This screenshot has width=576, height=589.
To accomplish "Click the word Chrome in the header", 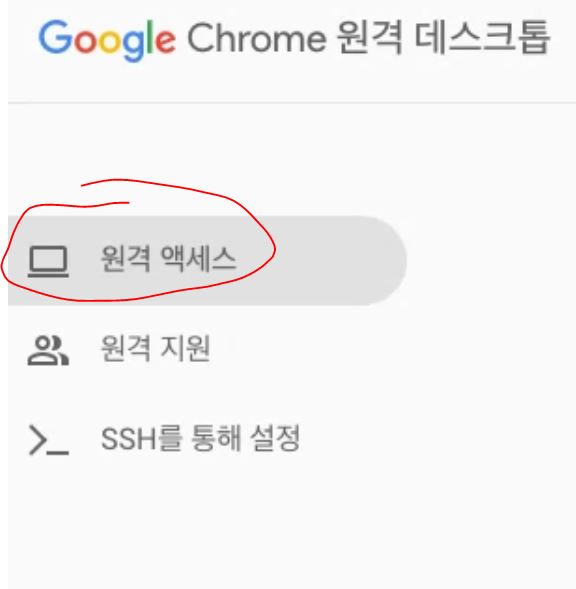I will [x=257, y=38].
